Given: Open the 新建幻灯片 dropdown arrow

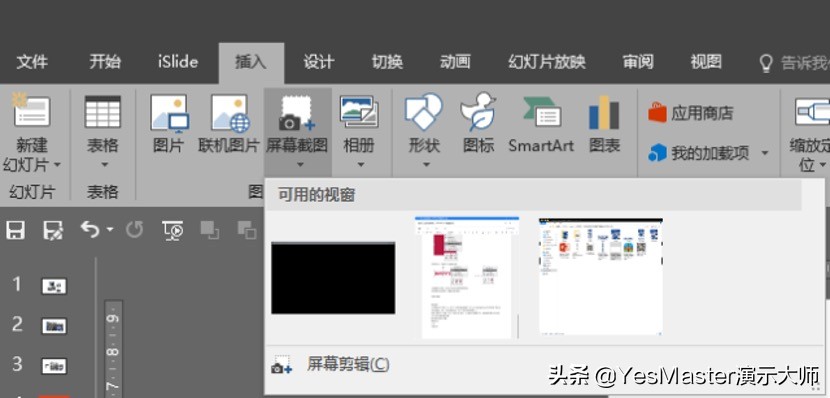Looking at the screenshot, I should click(57, 165).
